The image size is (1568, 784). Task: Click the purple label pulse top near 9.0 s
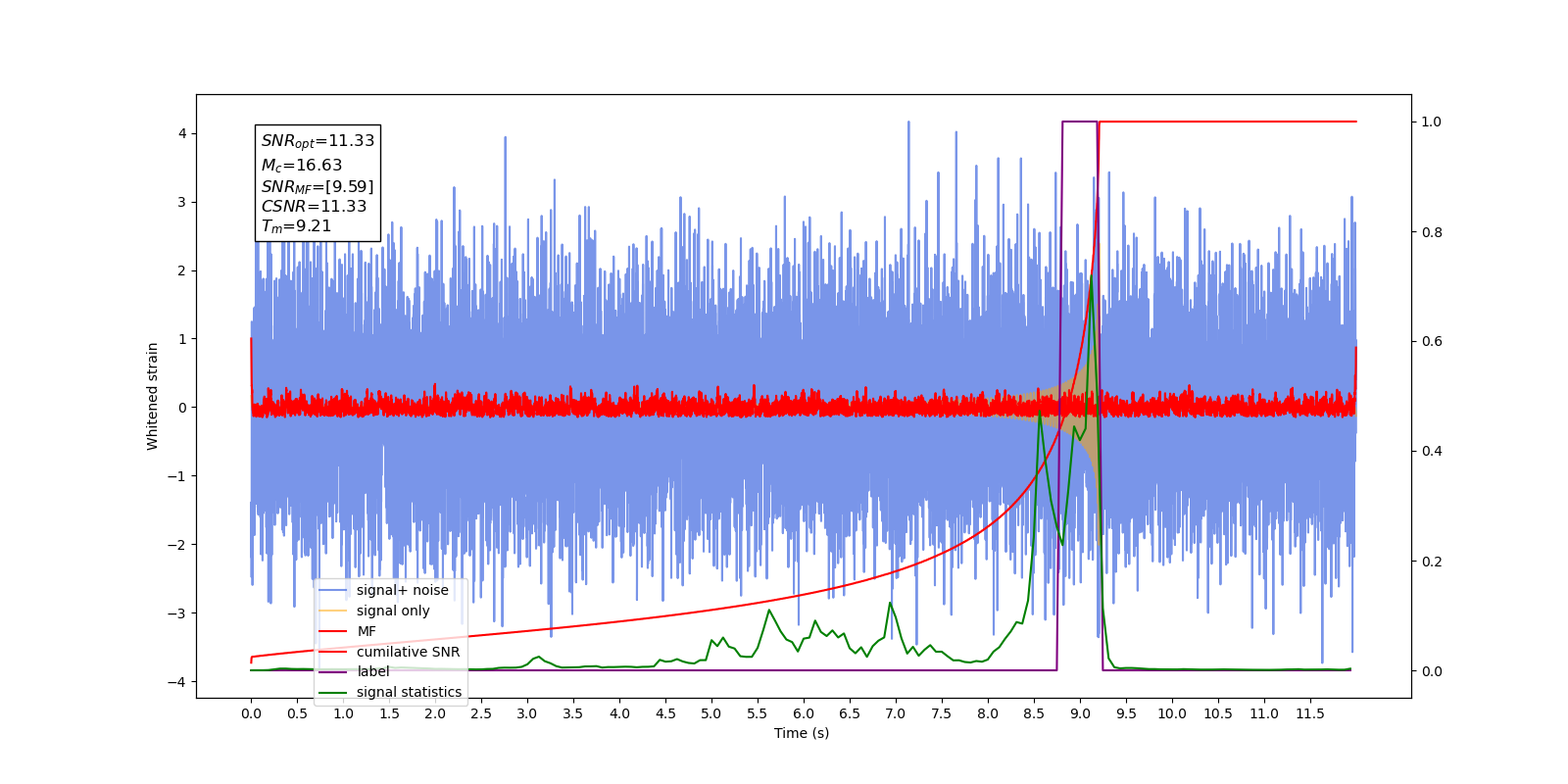pyautogui.click(x=1079, y=122)
